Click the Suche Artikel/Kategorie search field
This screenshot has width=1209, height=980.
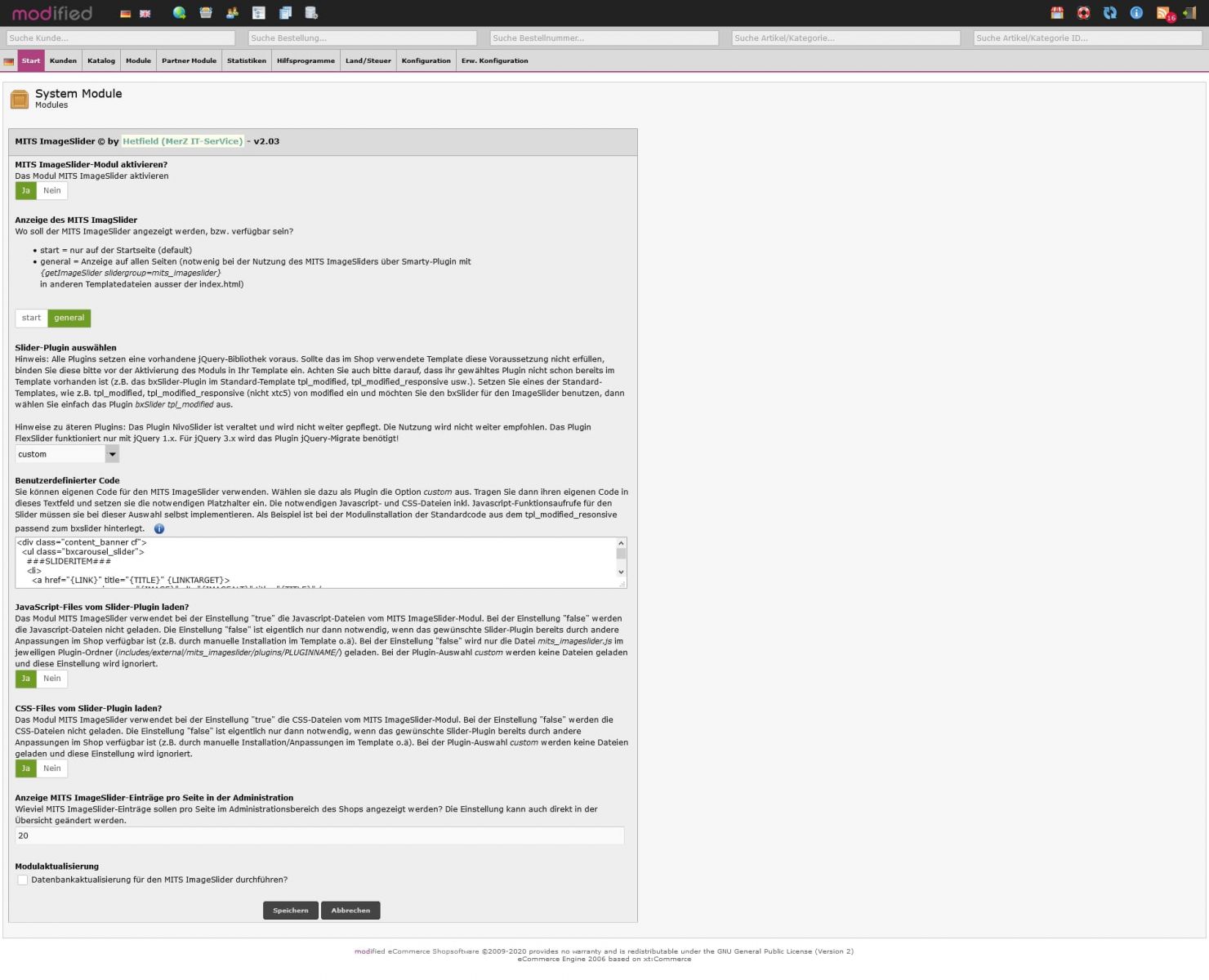tap(846, 38)
